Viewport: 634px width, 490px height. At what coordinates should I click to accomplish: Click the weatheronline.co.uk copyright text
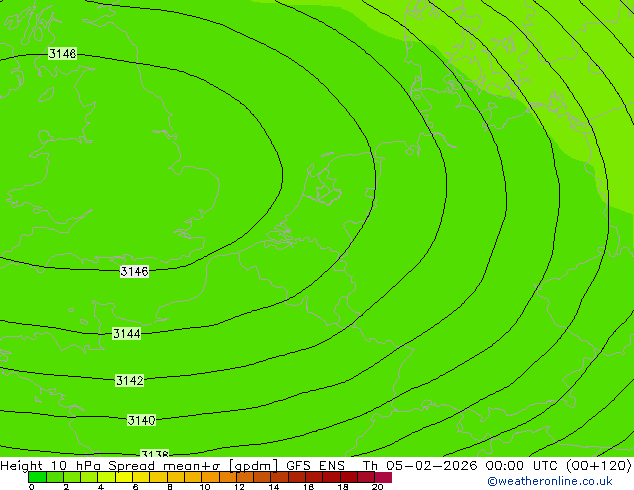[550, 481]
